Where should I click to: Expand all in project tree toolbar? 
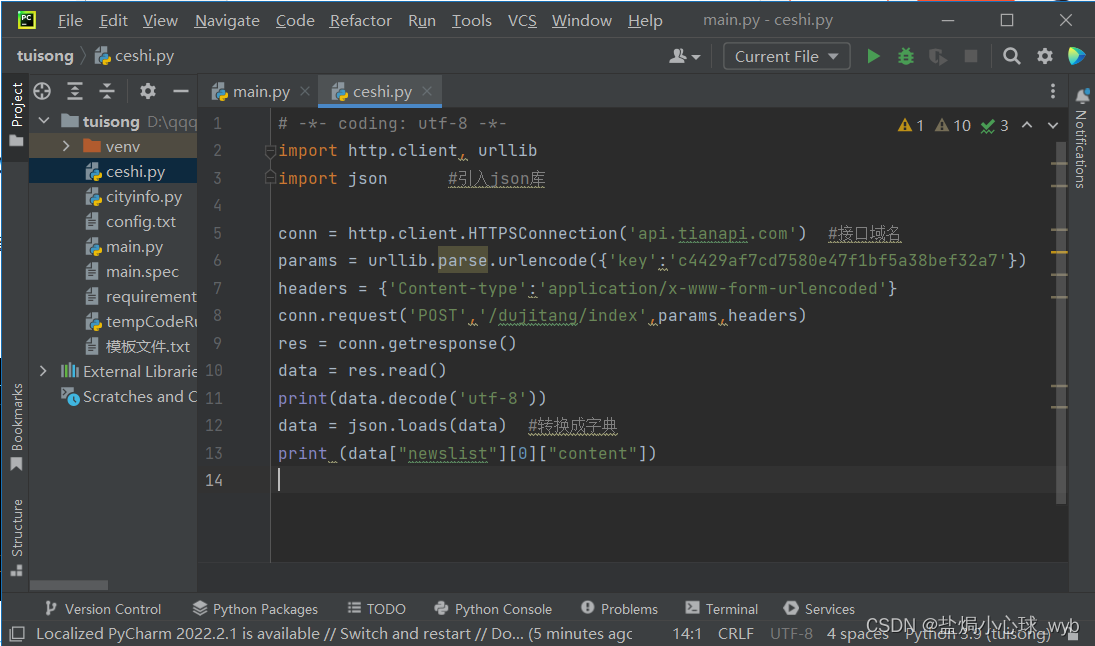[75, 91]
